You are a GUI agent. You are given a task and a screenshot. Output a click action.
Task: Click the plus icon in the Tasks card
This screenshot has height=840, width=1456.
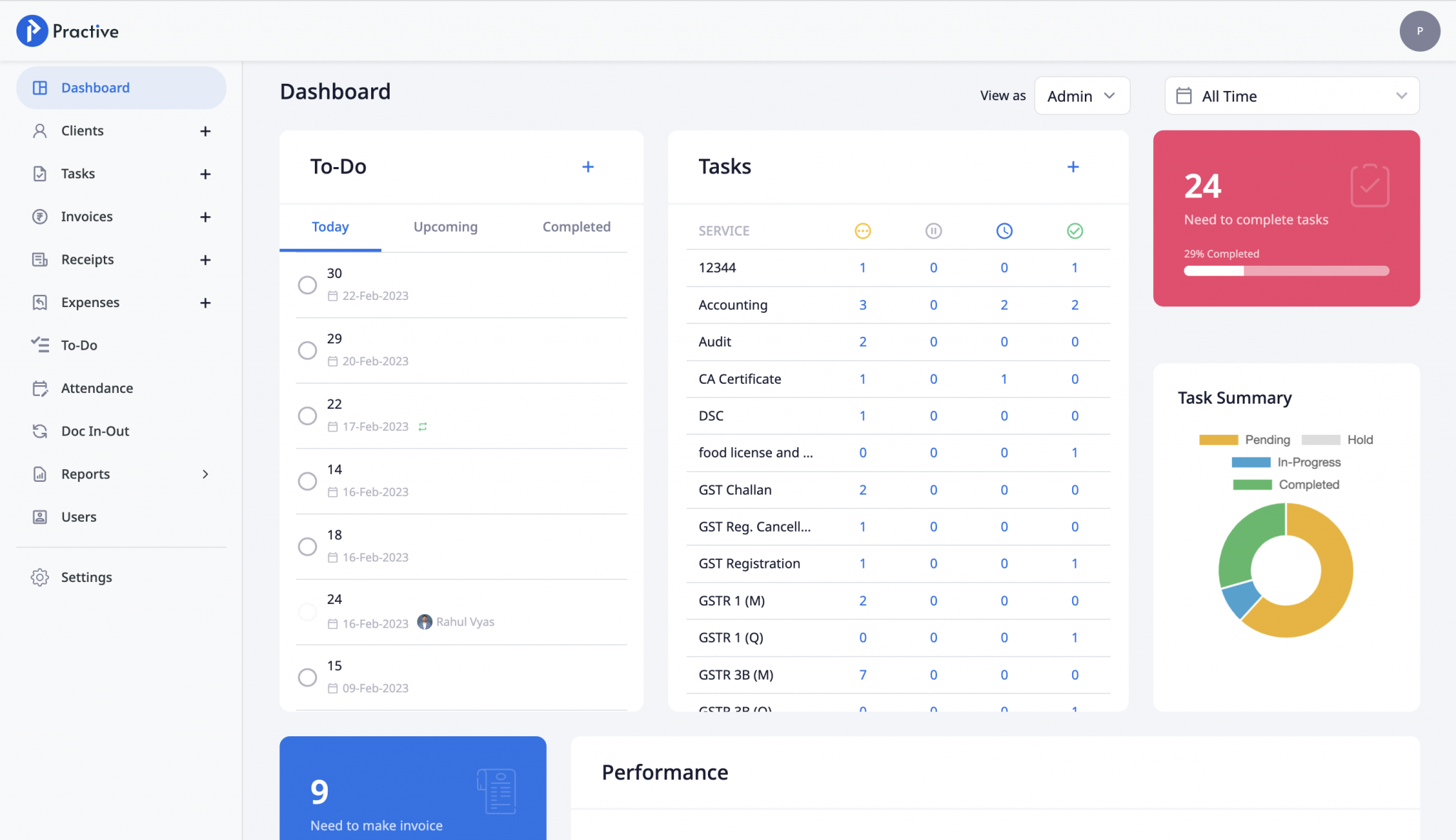(1073, 167)
